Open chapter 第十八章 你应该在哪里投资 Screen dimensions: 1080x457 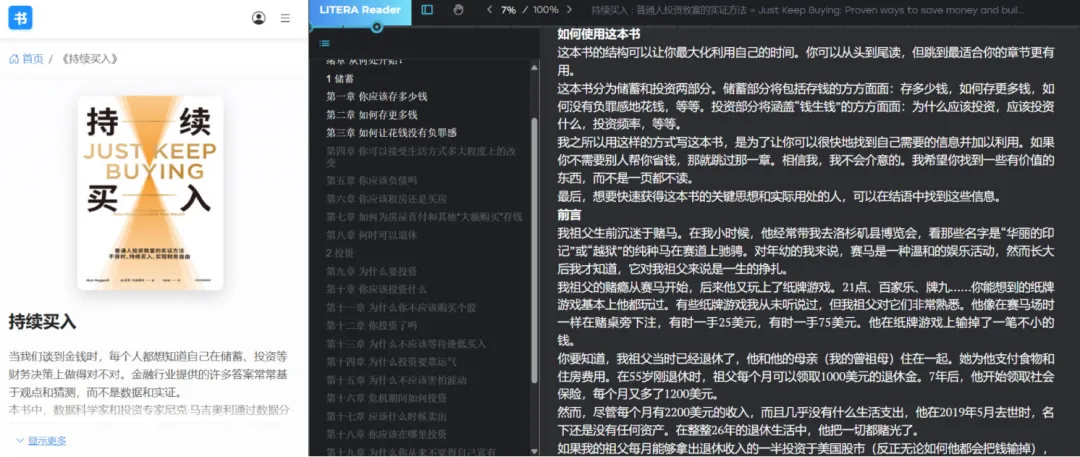pyautogui.click(x=386, y=434)
